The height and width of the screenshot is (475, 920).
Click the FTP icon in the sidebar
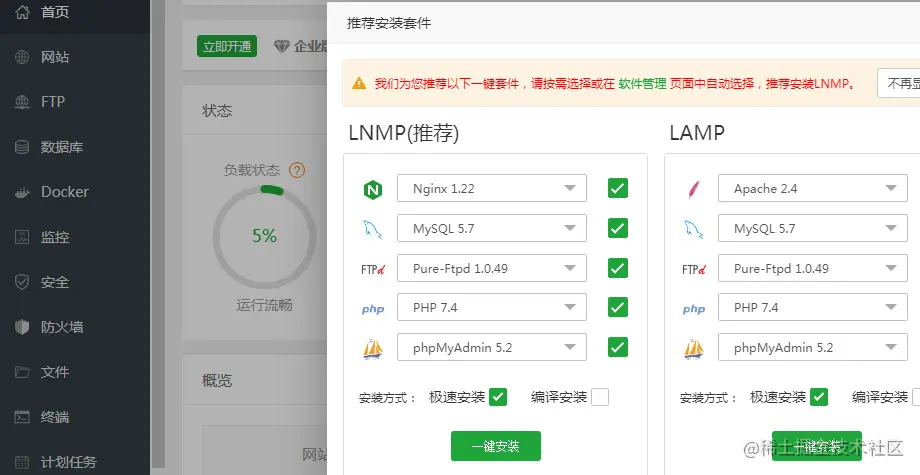coord(22,102)
